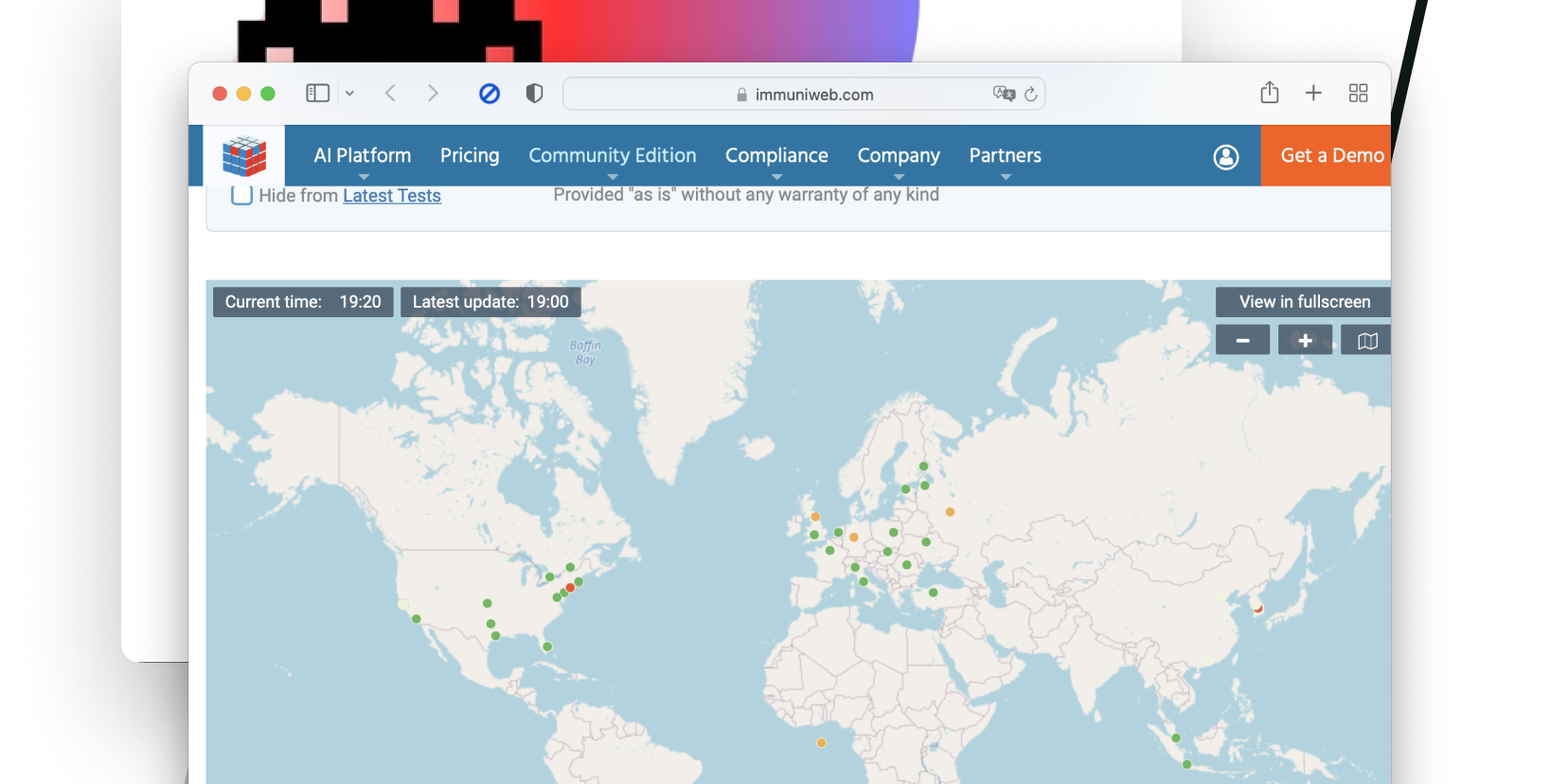
Task: Minimize the Safari window with yellow button
Action: coord(243,94)
